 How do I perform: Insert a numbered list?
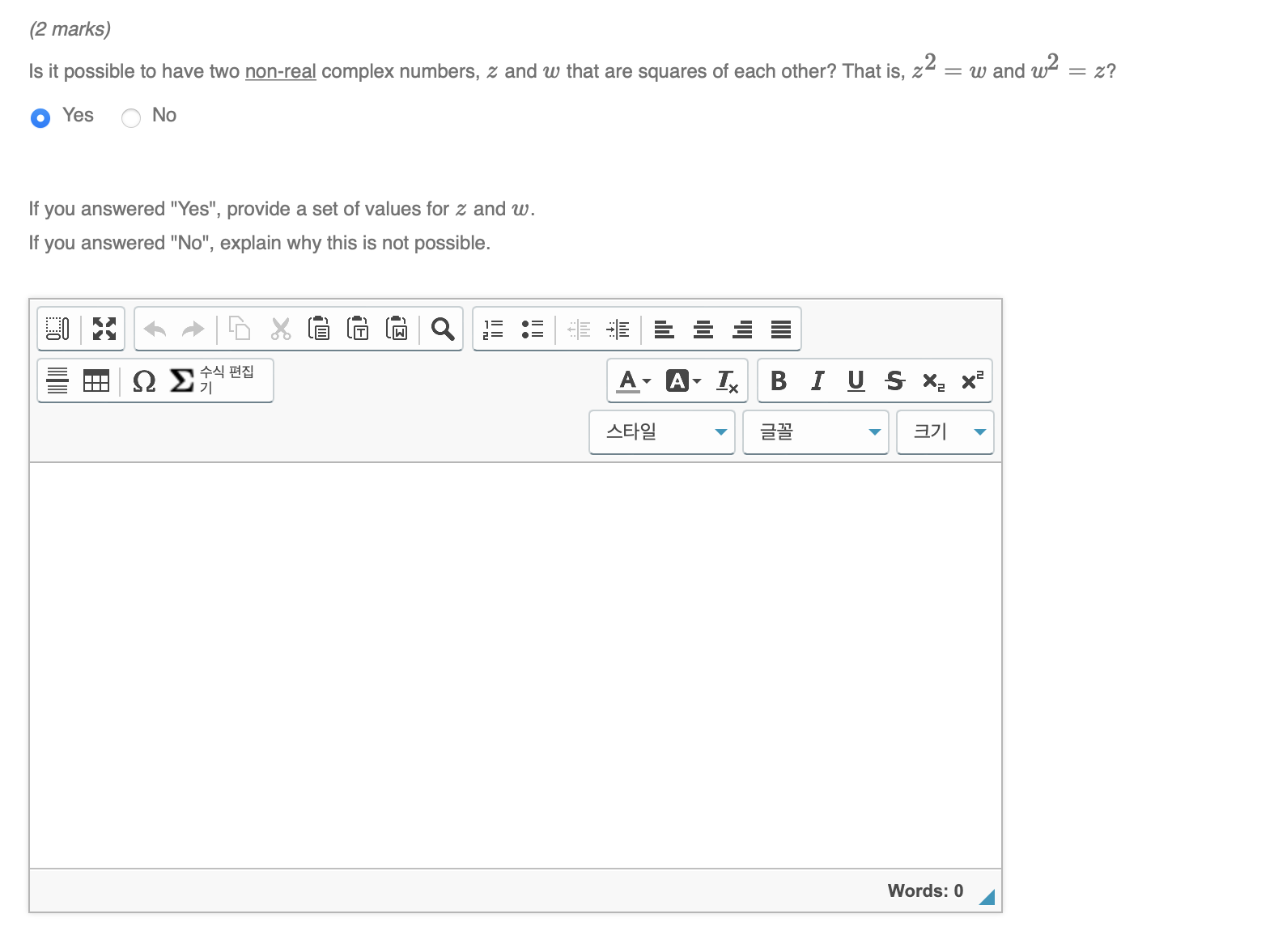point(493,329)
